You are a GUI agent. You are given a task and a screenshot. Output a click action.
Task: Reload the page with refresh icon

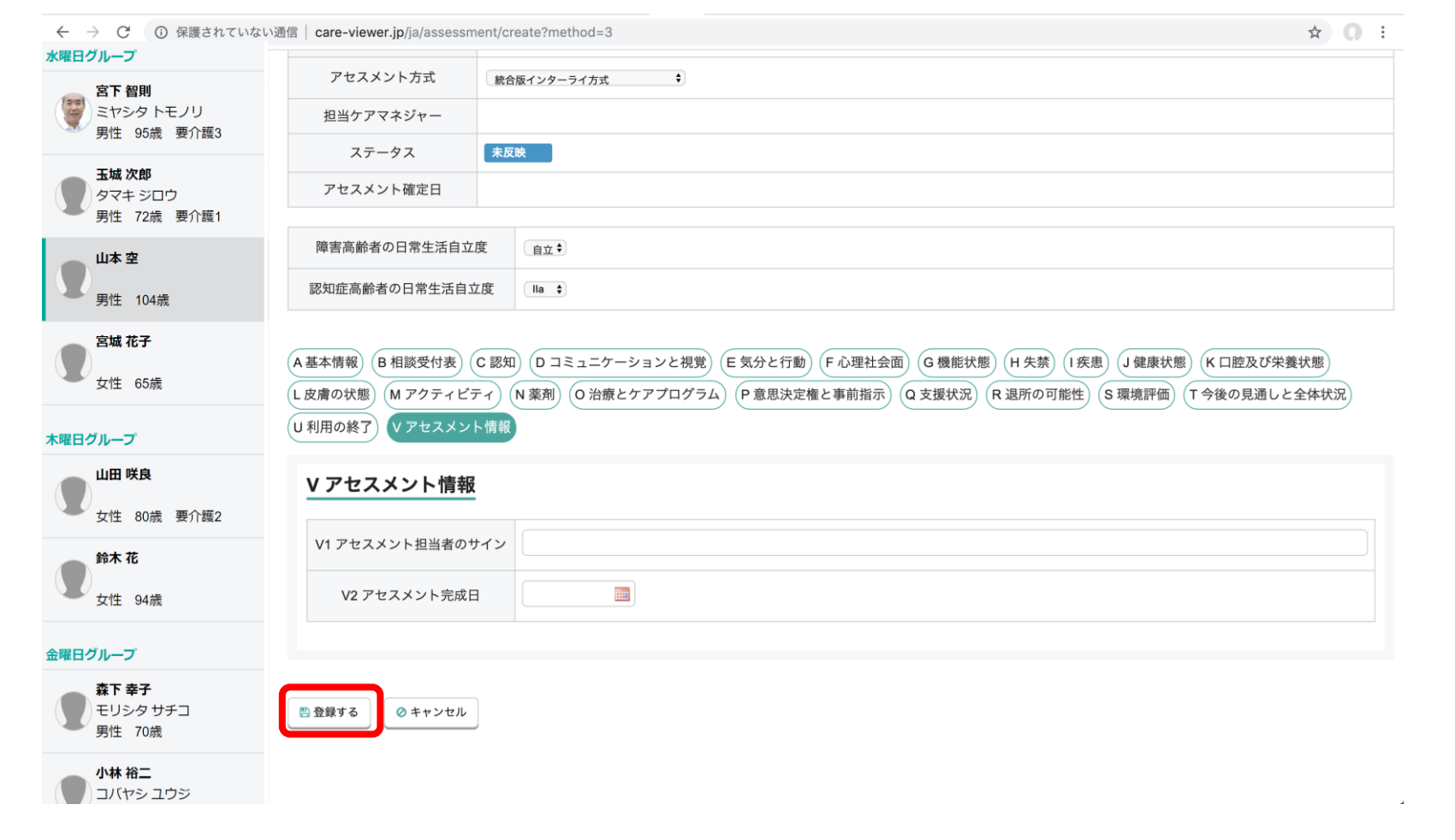pos(123,33)
